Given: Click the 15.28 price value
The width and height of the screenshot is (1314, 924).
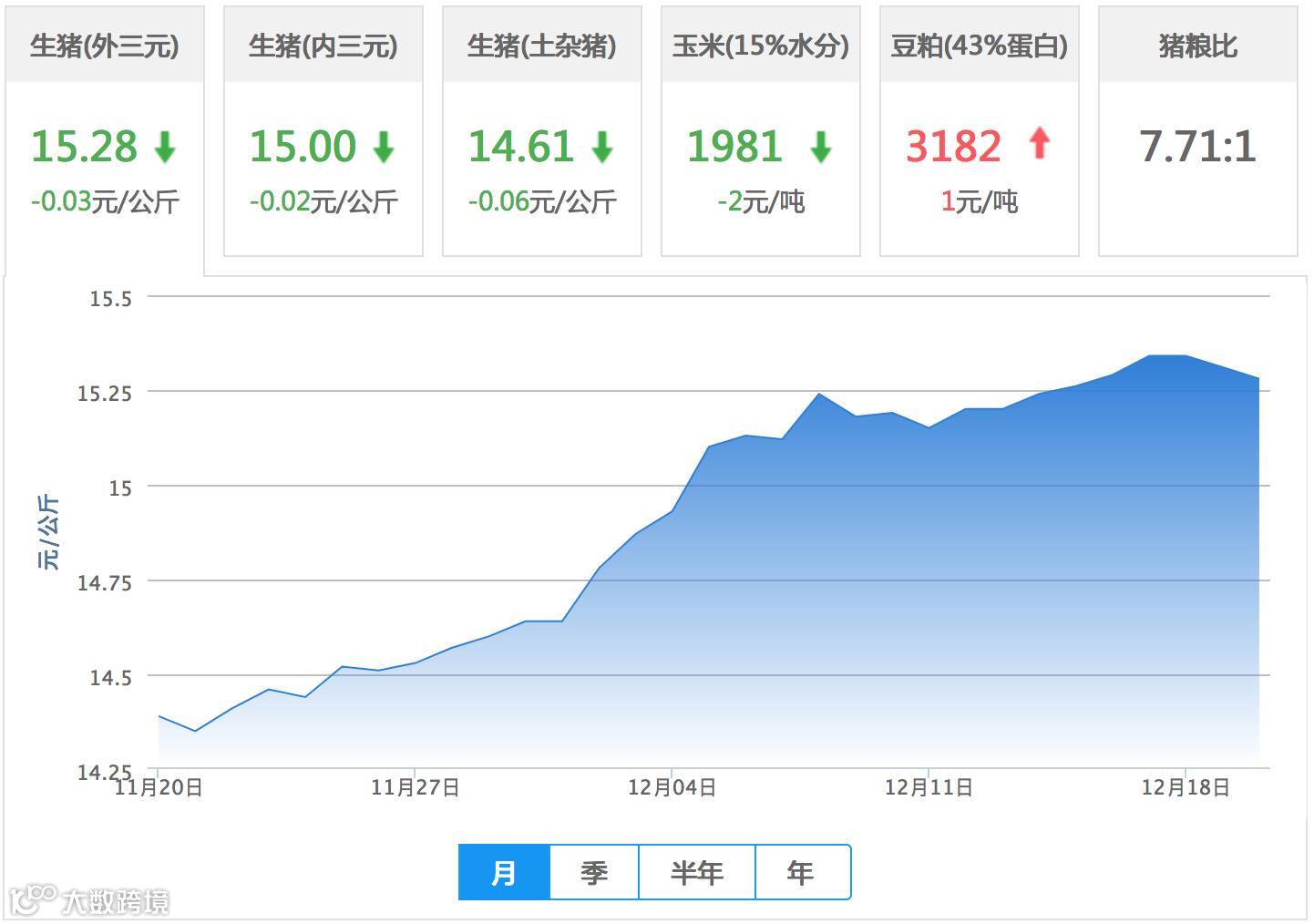Looking at the screenshot, I should coord(84,147).
